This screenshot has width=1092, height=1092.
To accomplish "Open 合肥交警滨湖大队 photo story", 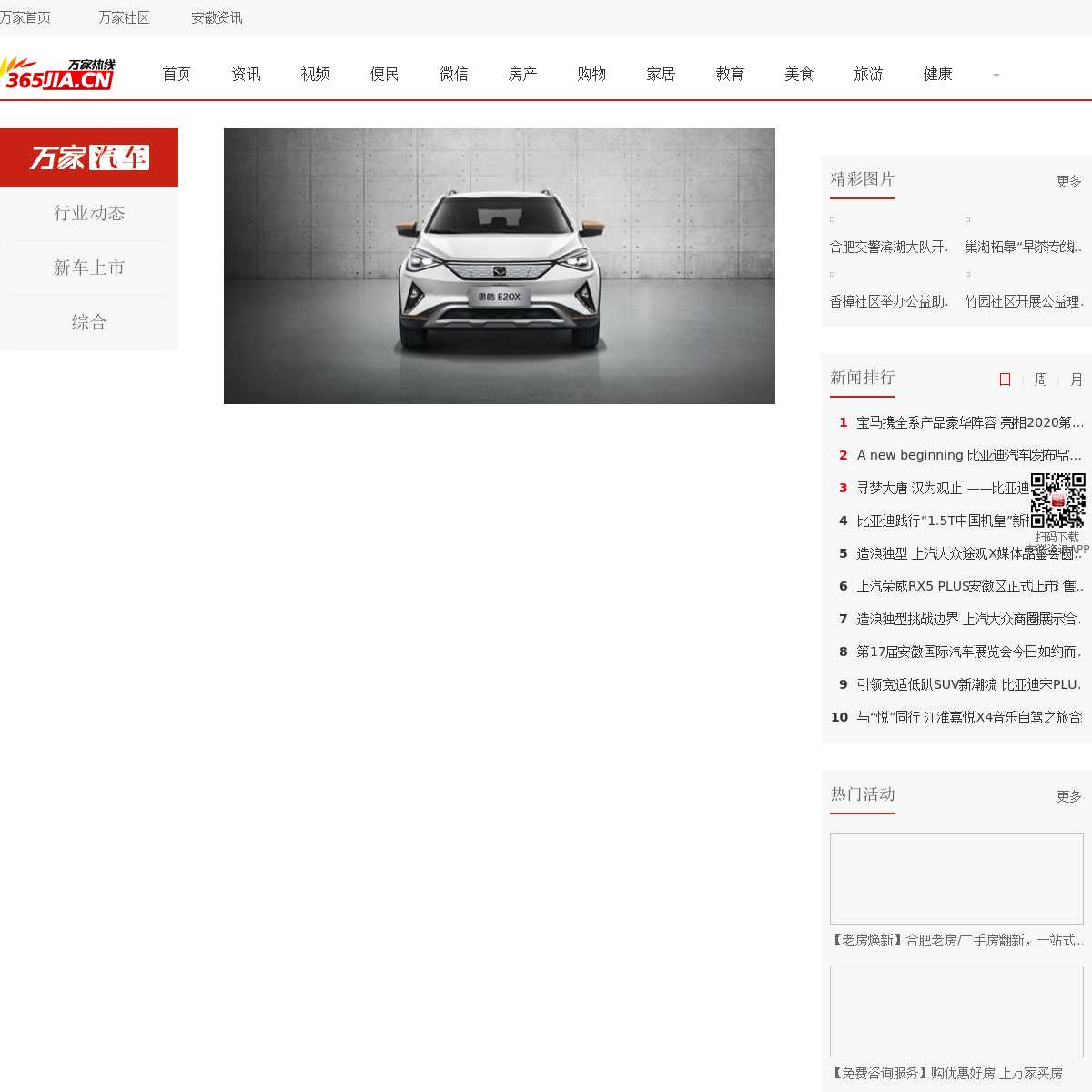I will click(889, 247).
